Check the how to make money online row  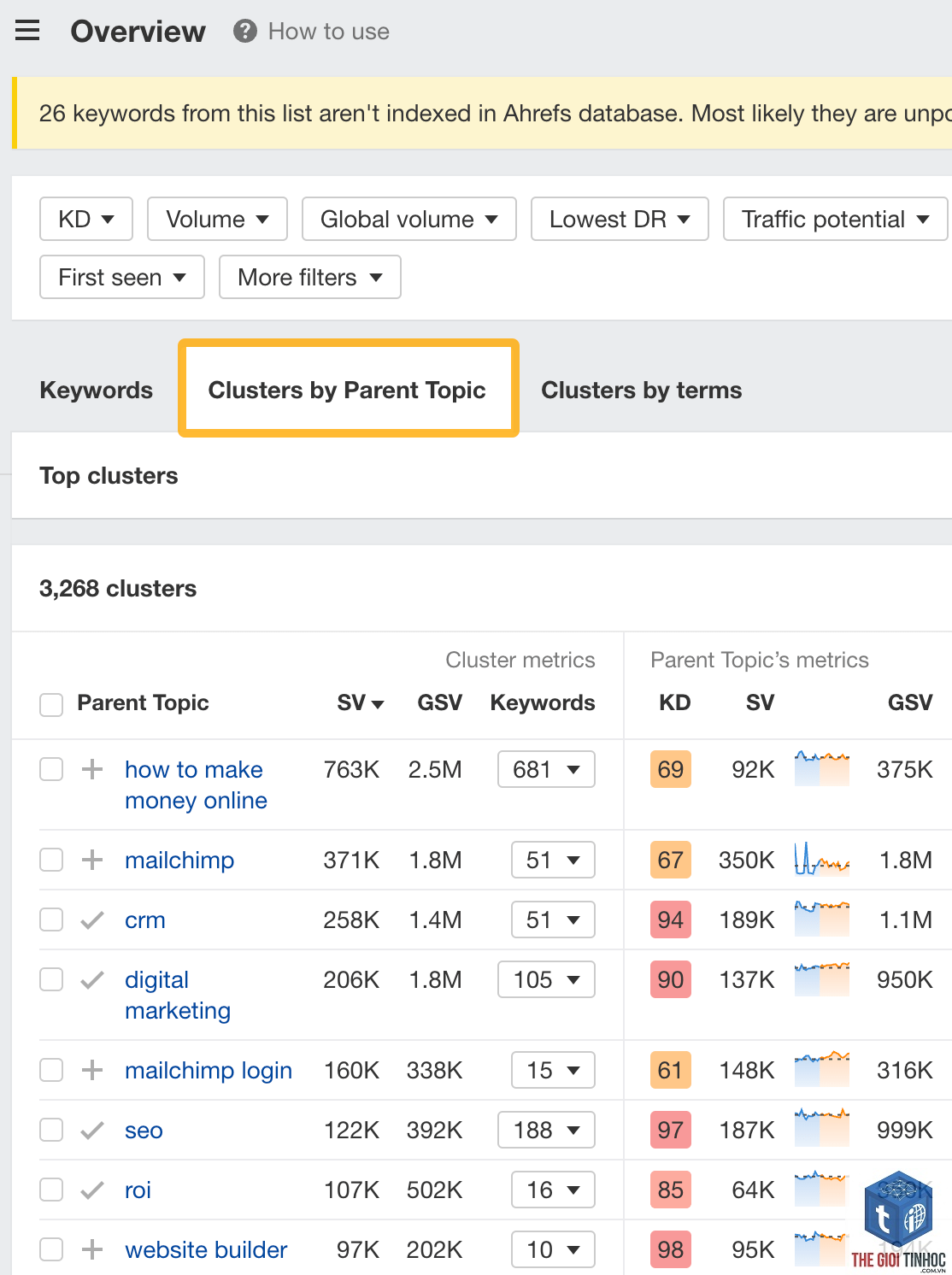(51, 769)
